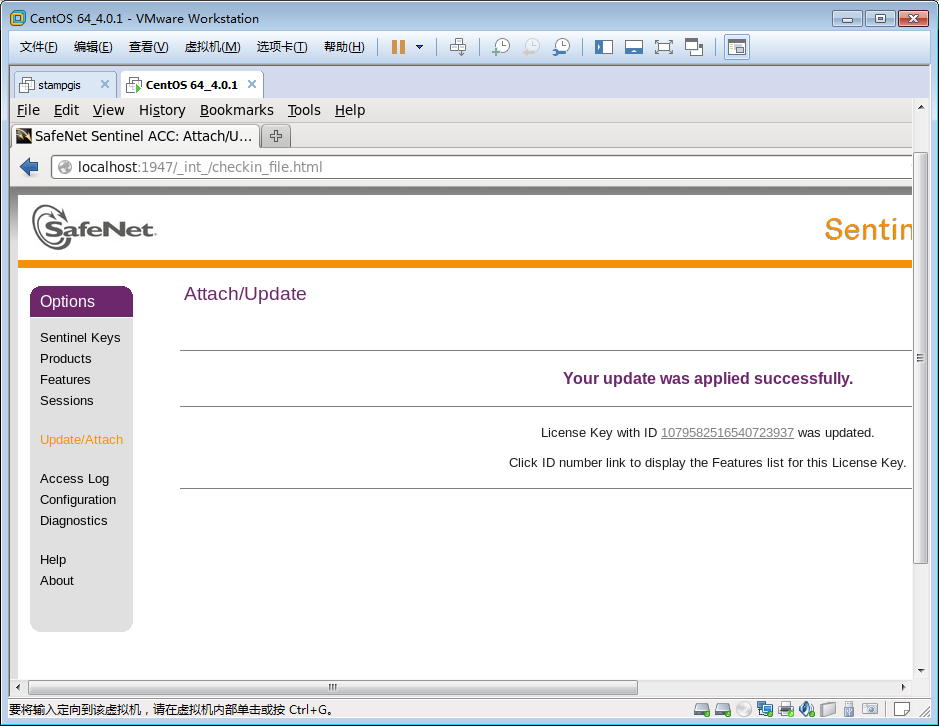The height and width of the screenshot is (726, 939).
Task: Open the Update/Attach page
Action: click(81, 440)
